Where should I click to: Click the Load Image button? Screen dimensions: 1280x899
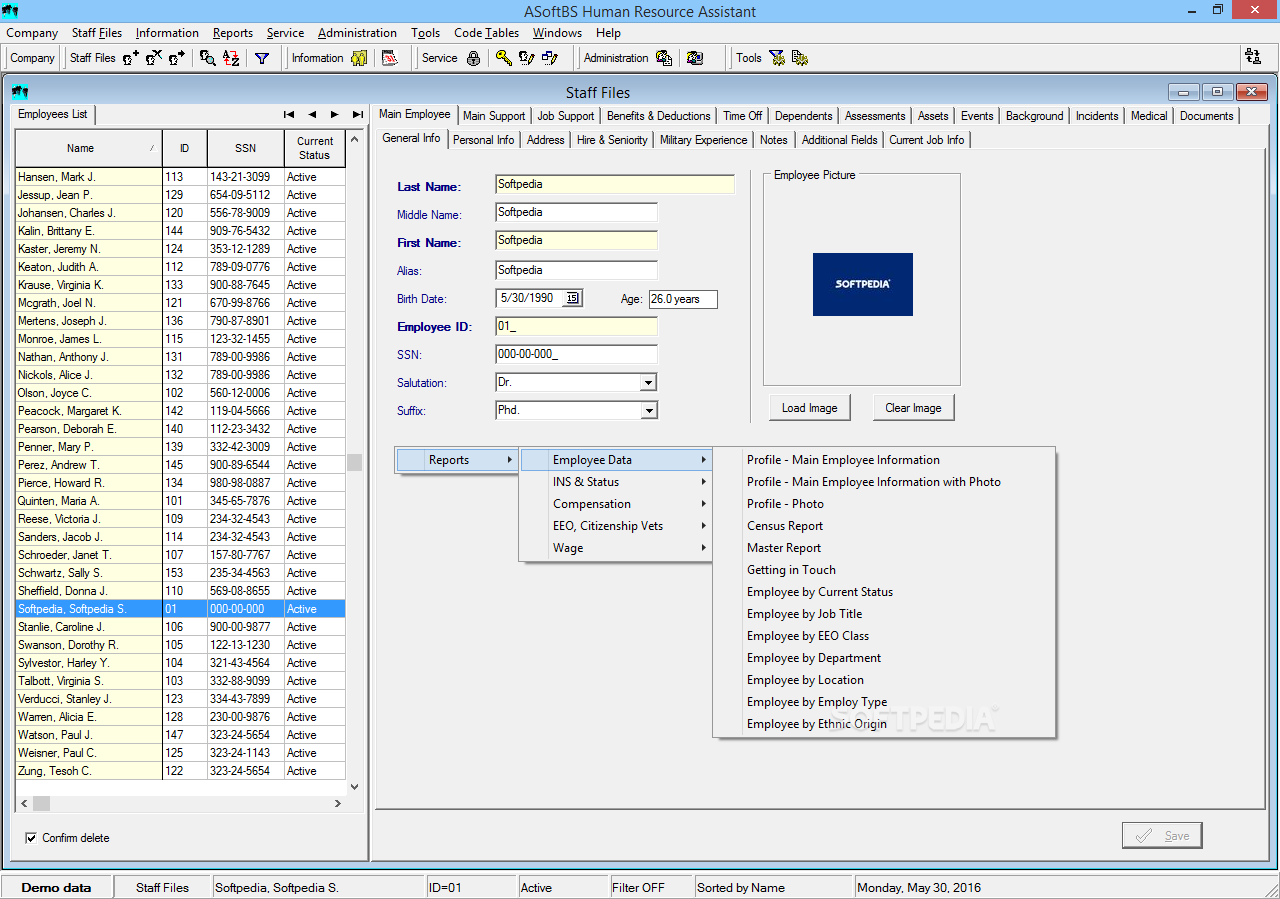point(810,408)
